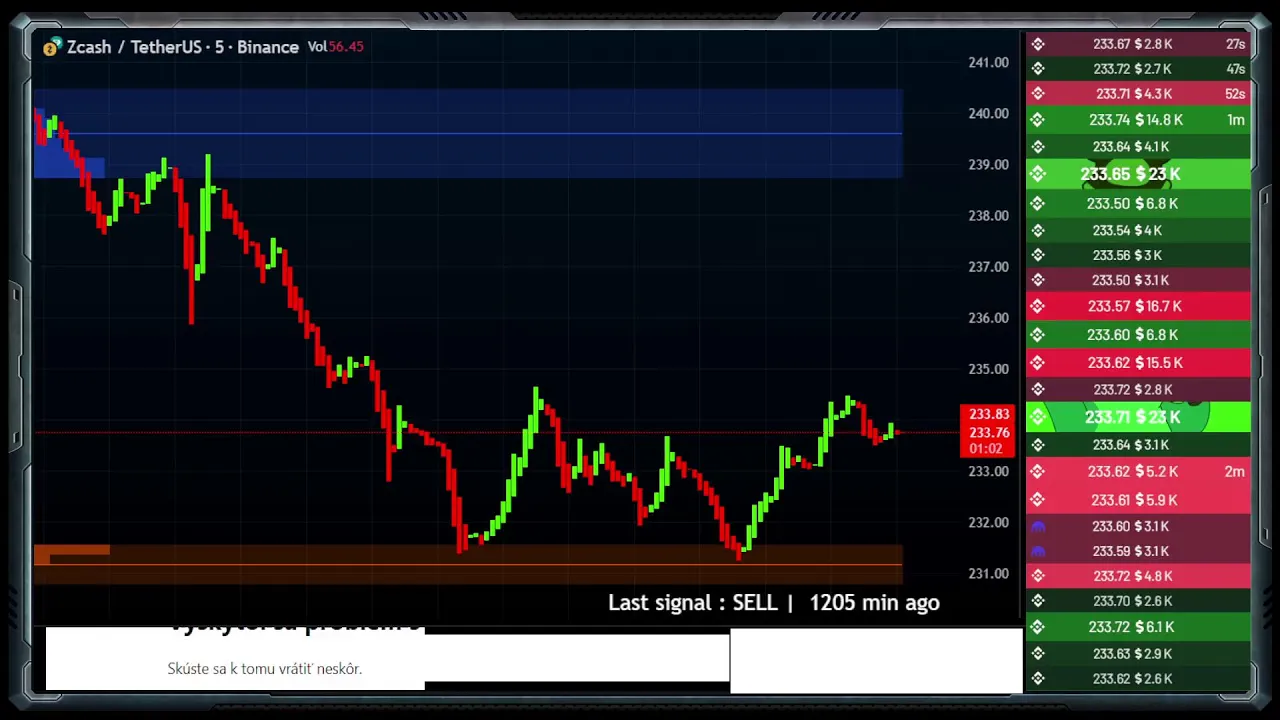1280x720 pixels.
Task: Click the Binance icon on the 233.70 $2.6K row
Action: 1038,601
